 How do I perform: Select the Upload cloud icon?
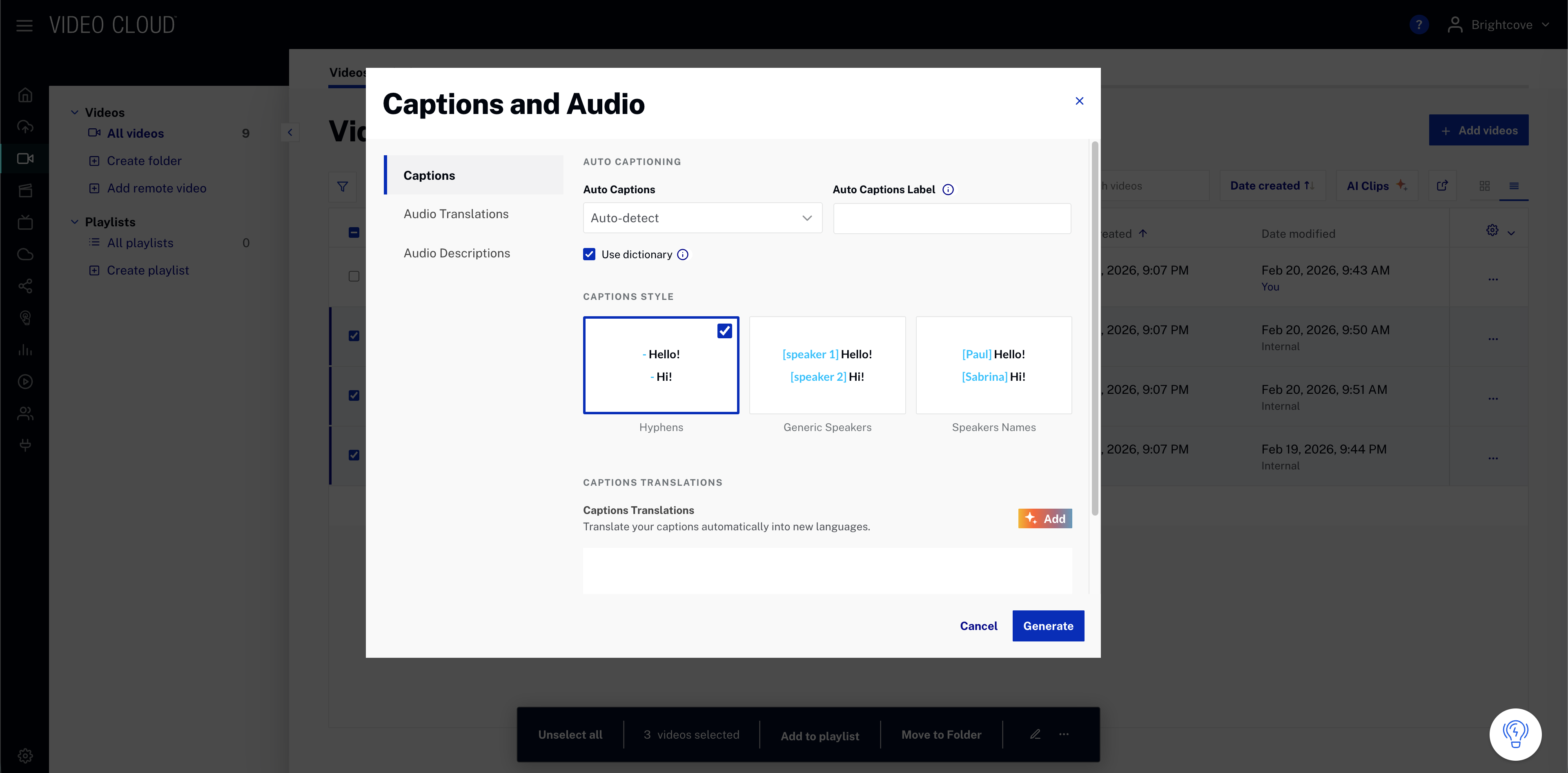point(25,126)
